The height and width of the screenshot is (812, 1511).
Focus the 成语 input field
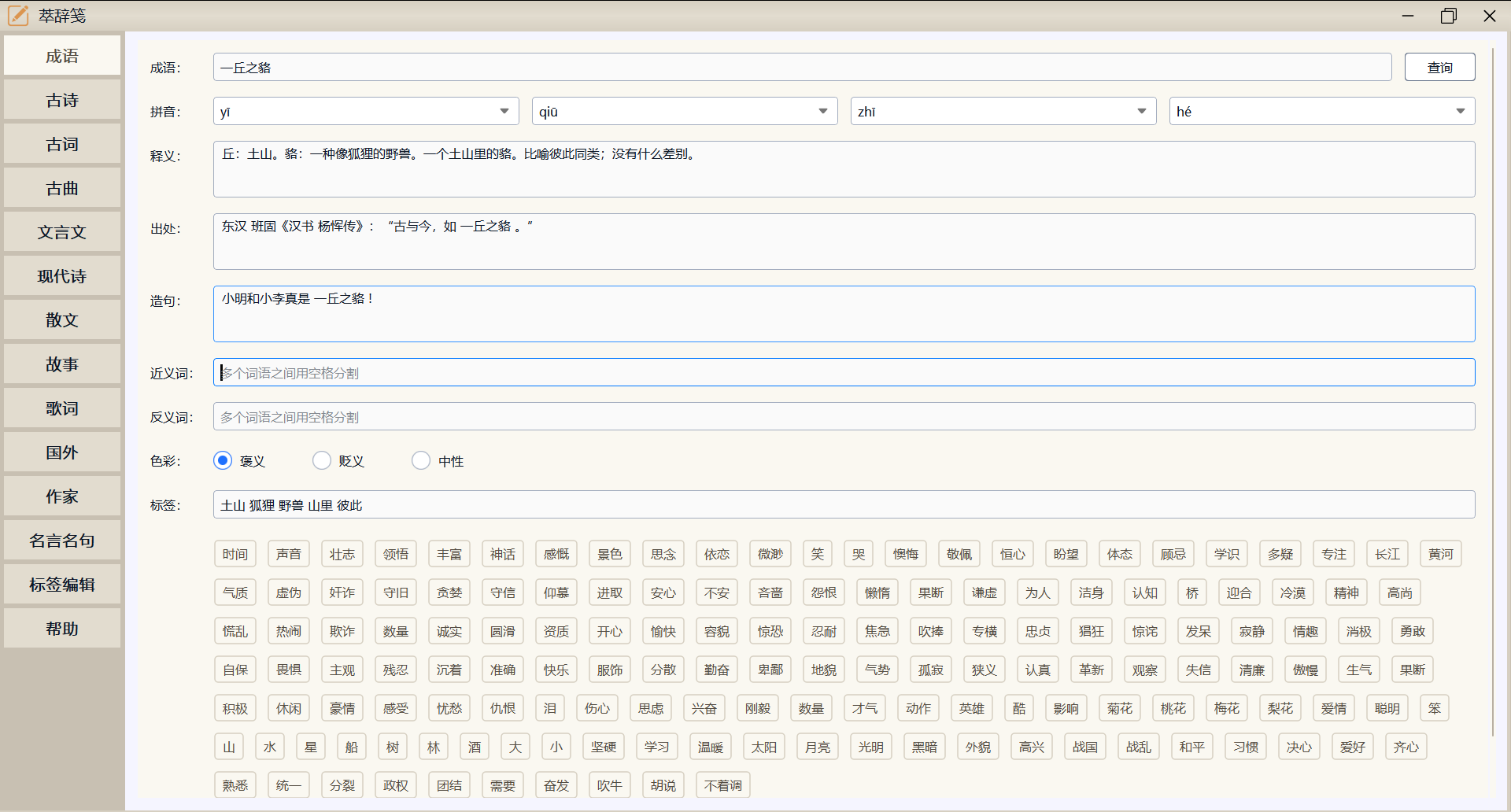click(x=803, y=67)
